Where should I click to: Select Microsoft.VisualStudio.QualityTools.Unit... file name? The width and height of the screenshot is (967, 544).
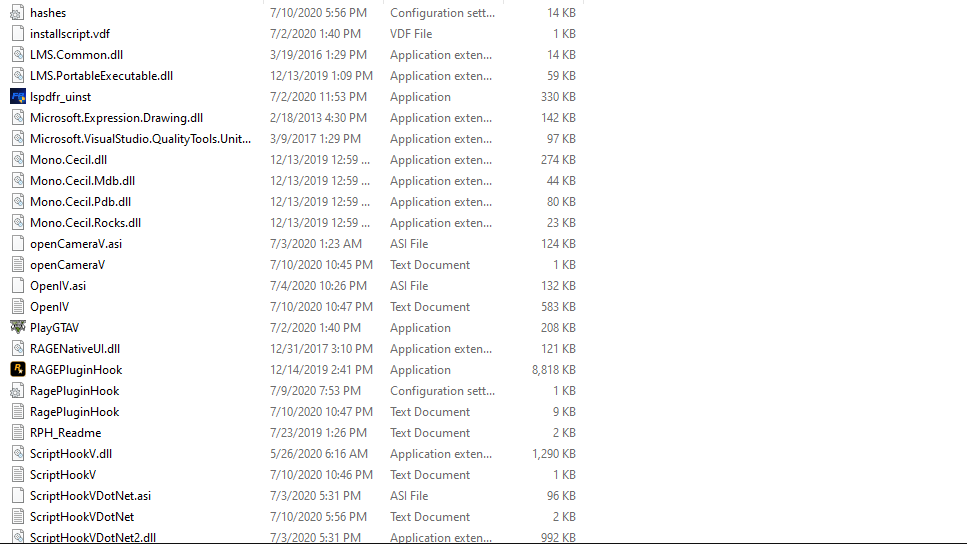pos(141,139)
